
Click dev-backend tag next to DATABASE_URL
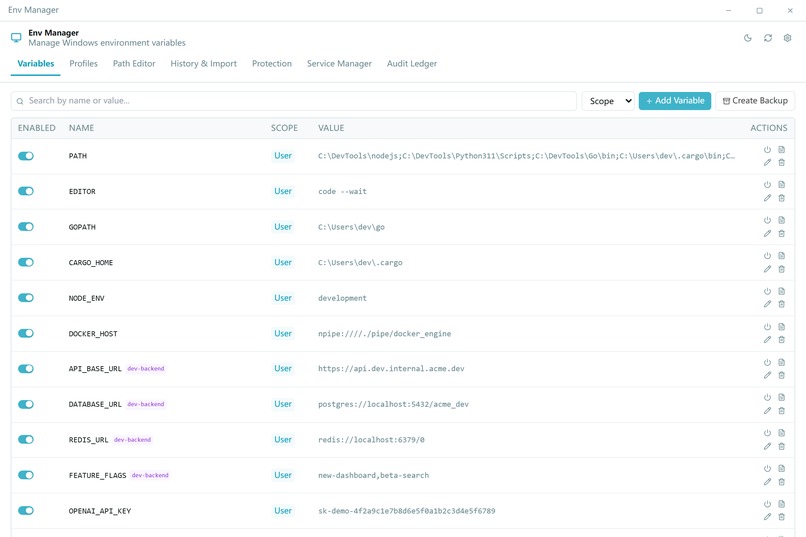tap(146, 404)
